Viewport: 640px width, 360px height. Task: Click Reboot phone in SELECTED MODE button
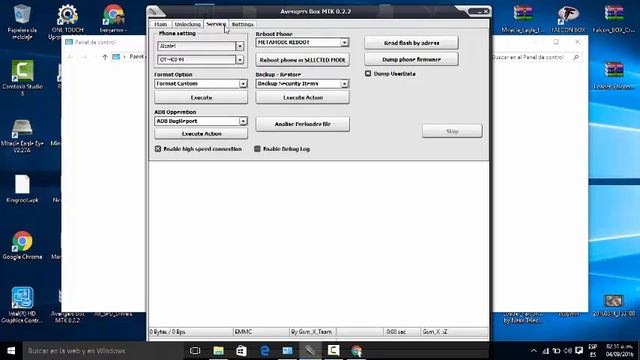click(302, 60)
